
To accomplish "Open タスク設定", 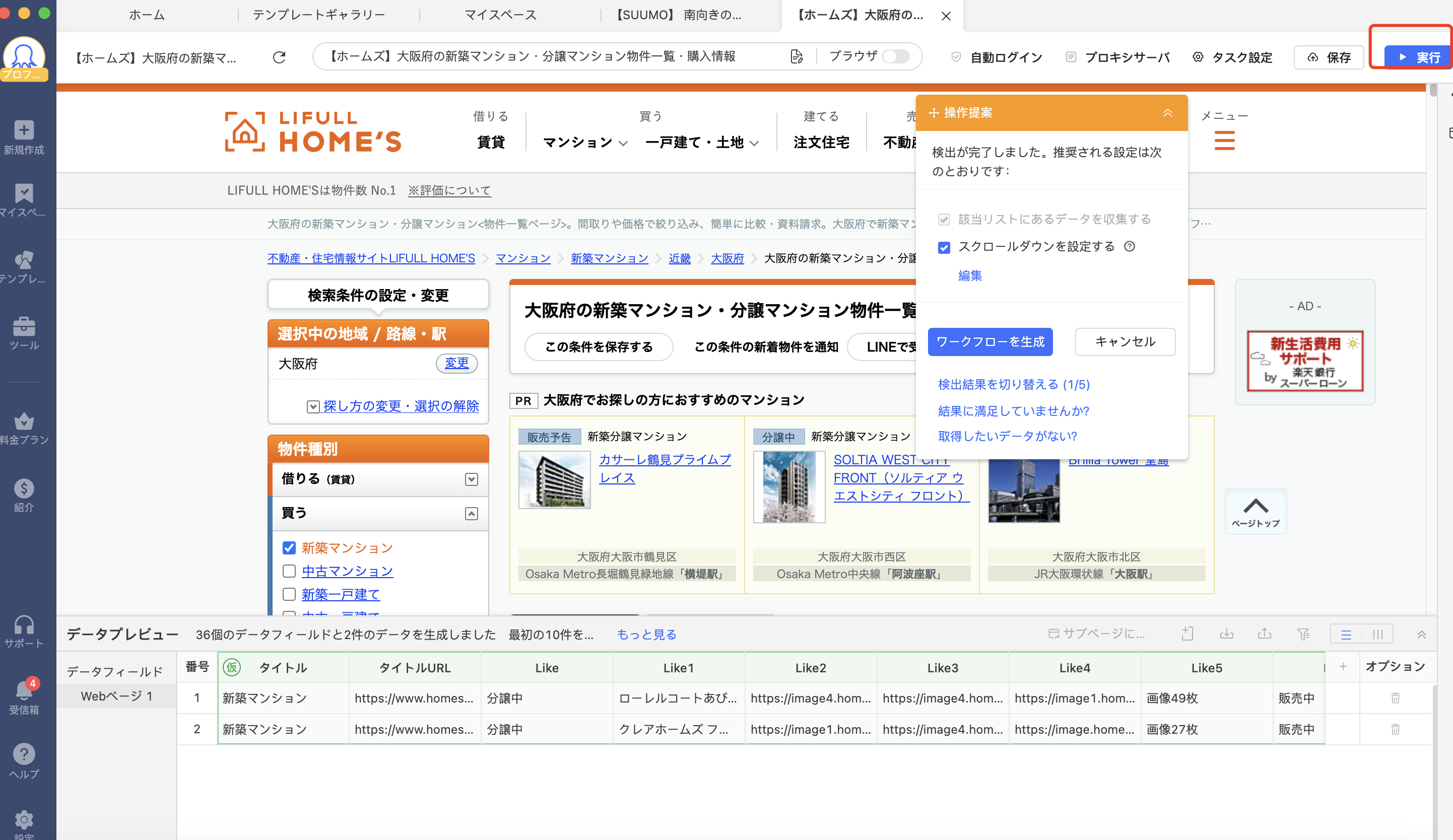I will point(1233,57).
